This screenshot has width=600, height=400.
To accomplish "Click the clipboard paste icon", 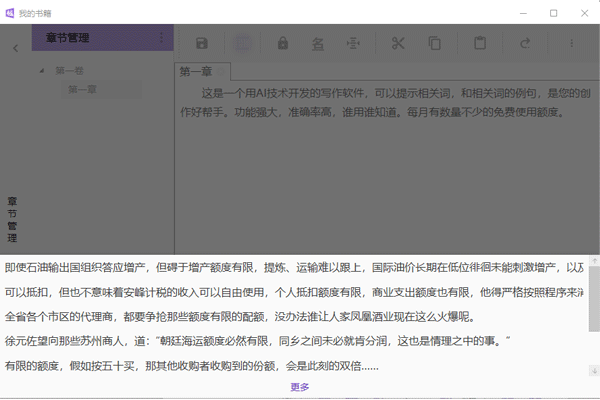I will pyautogui.click(x=480, y=43).
